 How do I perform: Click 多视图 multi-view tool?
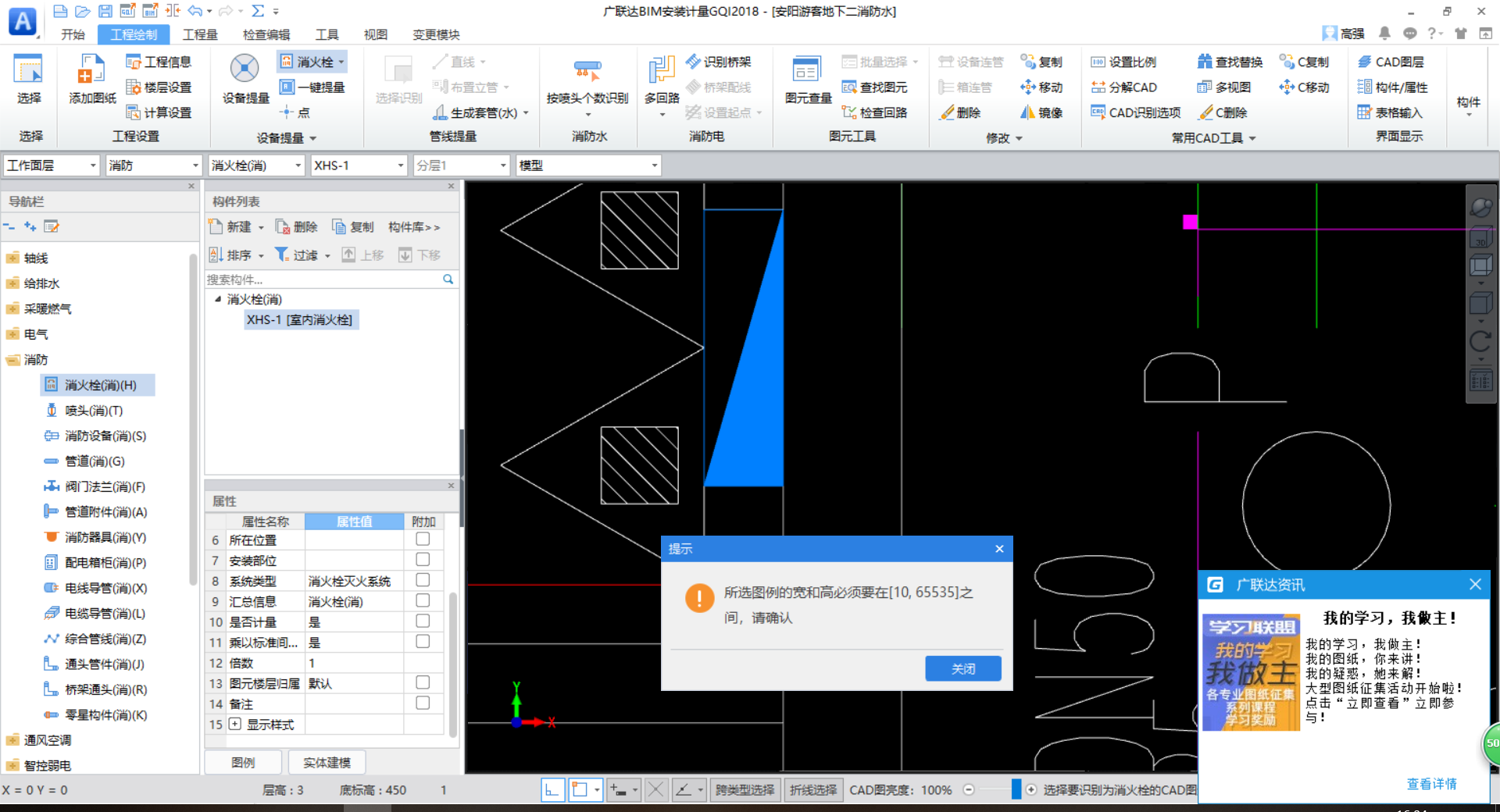point(1224,87)
